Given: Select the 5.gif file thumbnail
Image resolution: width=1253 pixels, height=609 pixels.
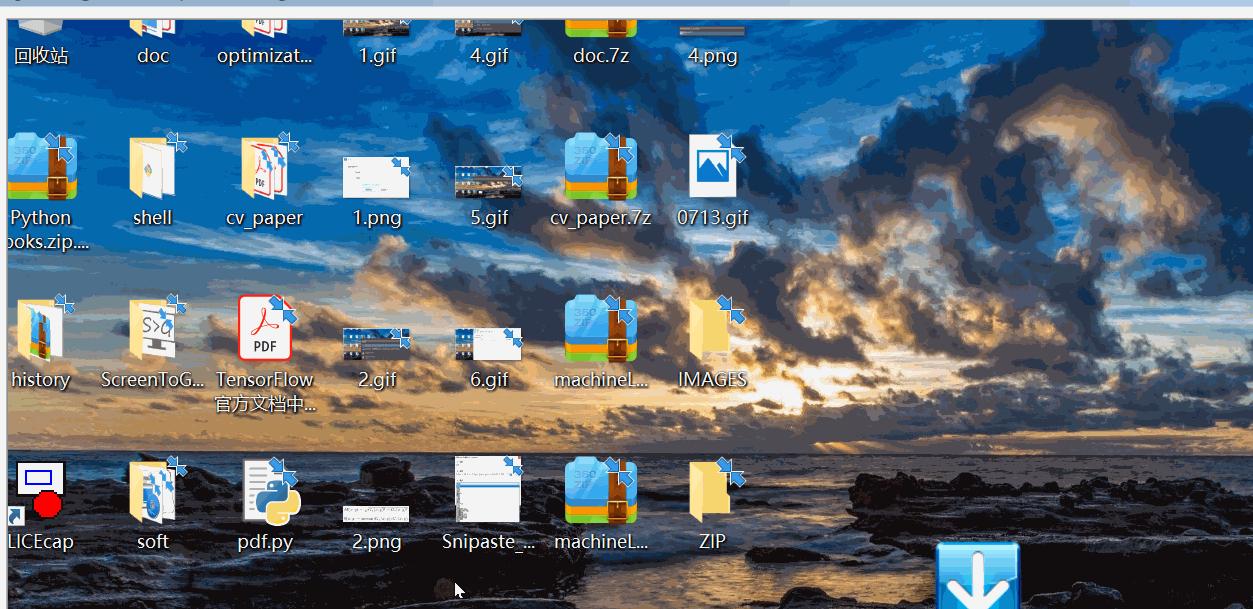Looking at the screenshot, I should 488,182.
